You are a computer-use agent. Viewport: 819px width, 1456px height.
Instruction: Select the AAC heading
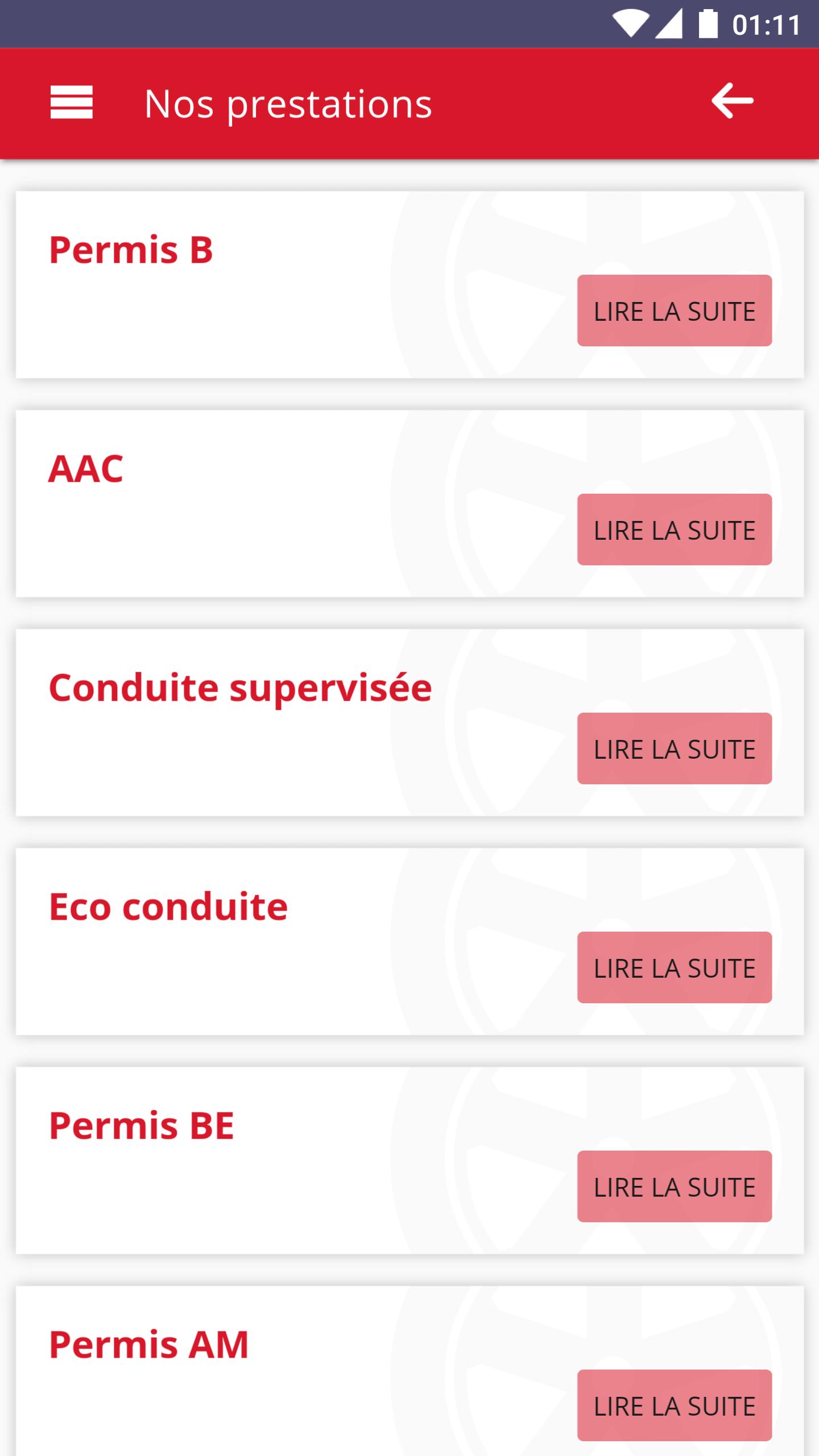pyautogui.click(x=85, y=469)
